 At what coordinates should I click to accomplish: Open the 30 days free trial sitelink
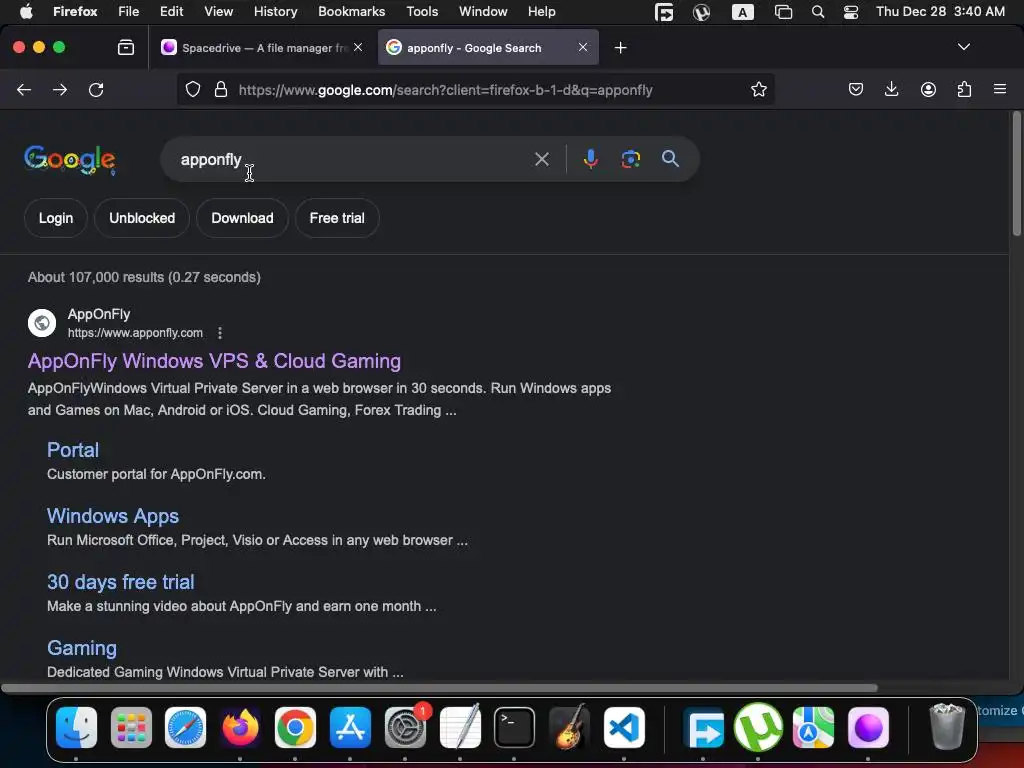point(121,582)
